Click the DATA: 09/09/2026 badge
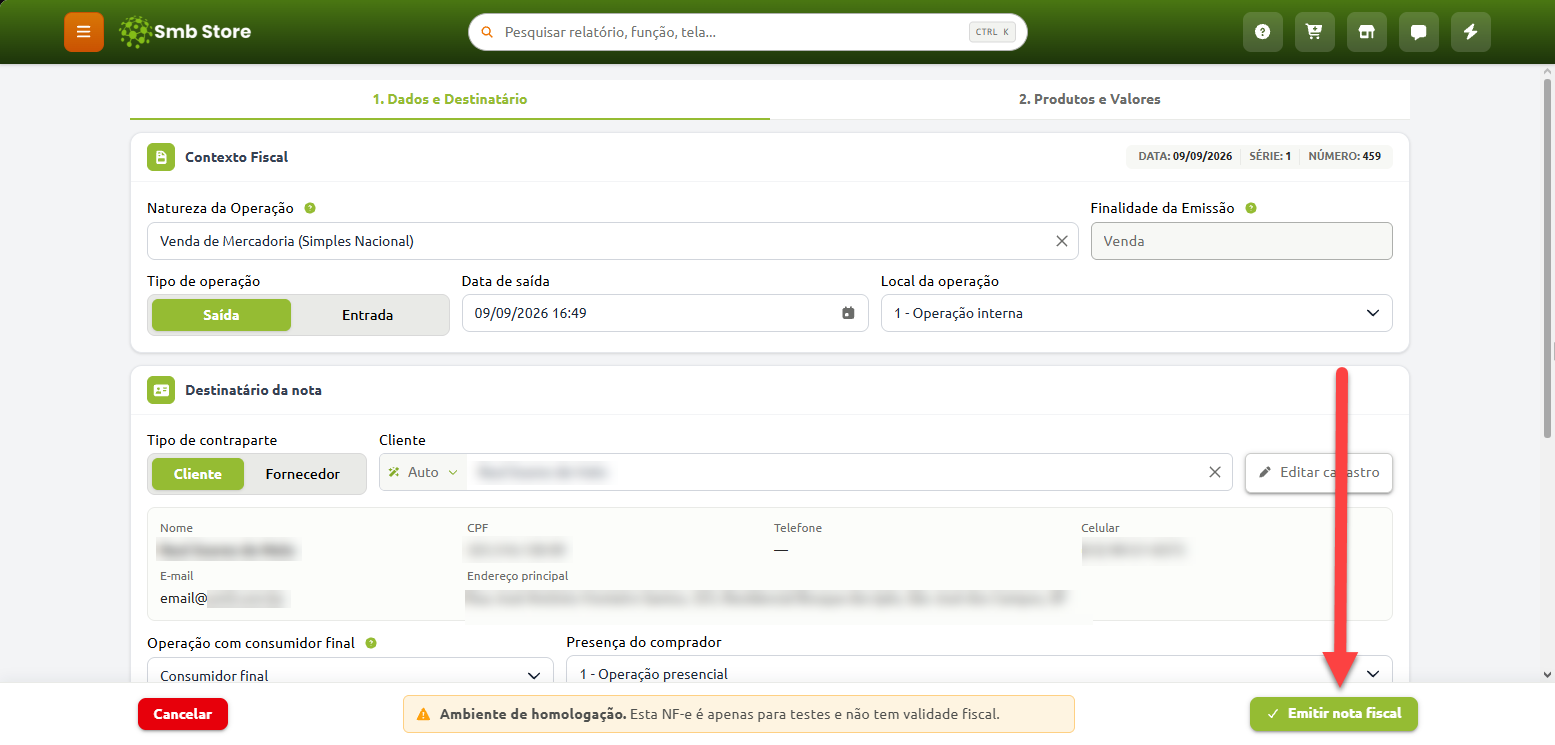 point(1186,156)
